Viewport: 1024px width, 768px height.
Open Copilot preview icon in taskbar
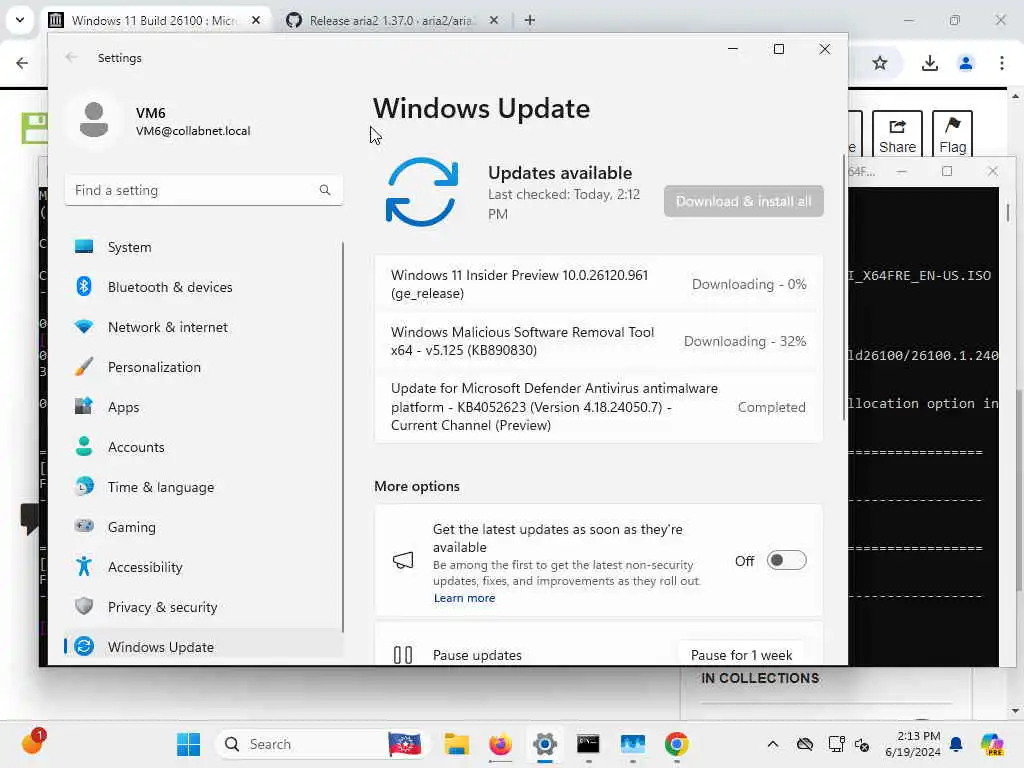point(991,744)
